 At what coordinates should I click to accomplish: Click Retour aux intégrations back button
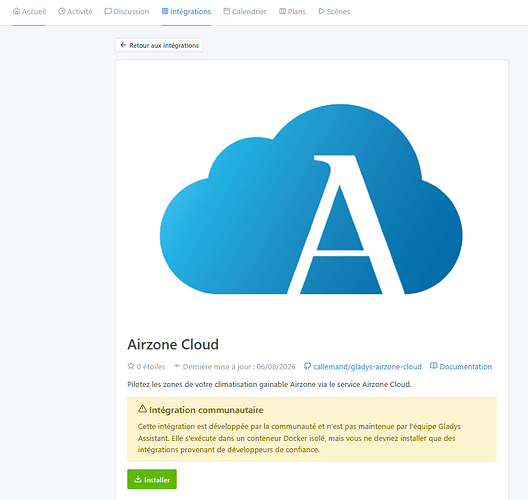pos(159,45)
